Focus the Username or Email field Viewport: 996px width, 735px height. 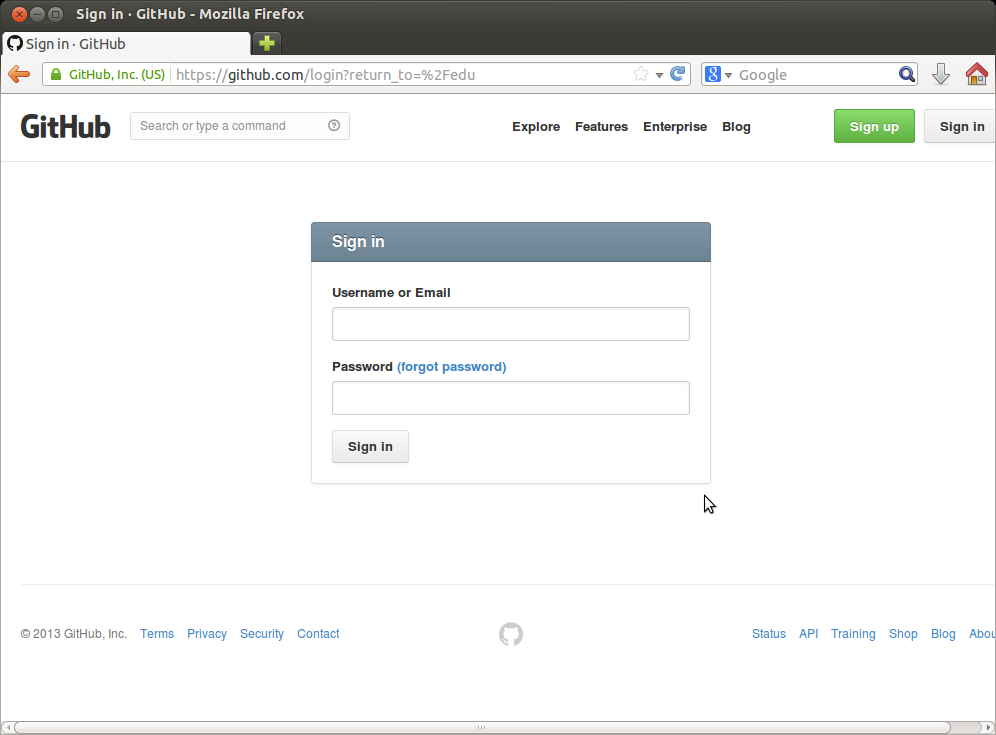(x=511, y=324)
